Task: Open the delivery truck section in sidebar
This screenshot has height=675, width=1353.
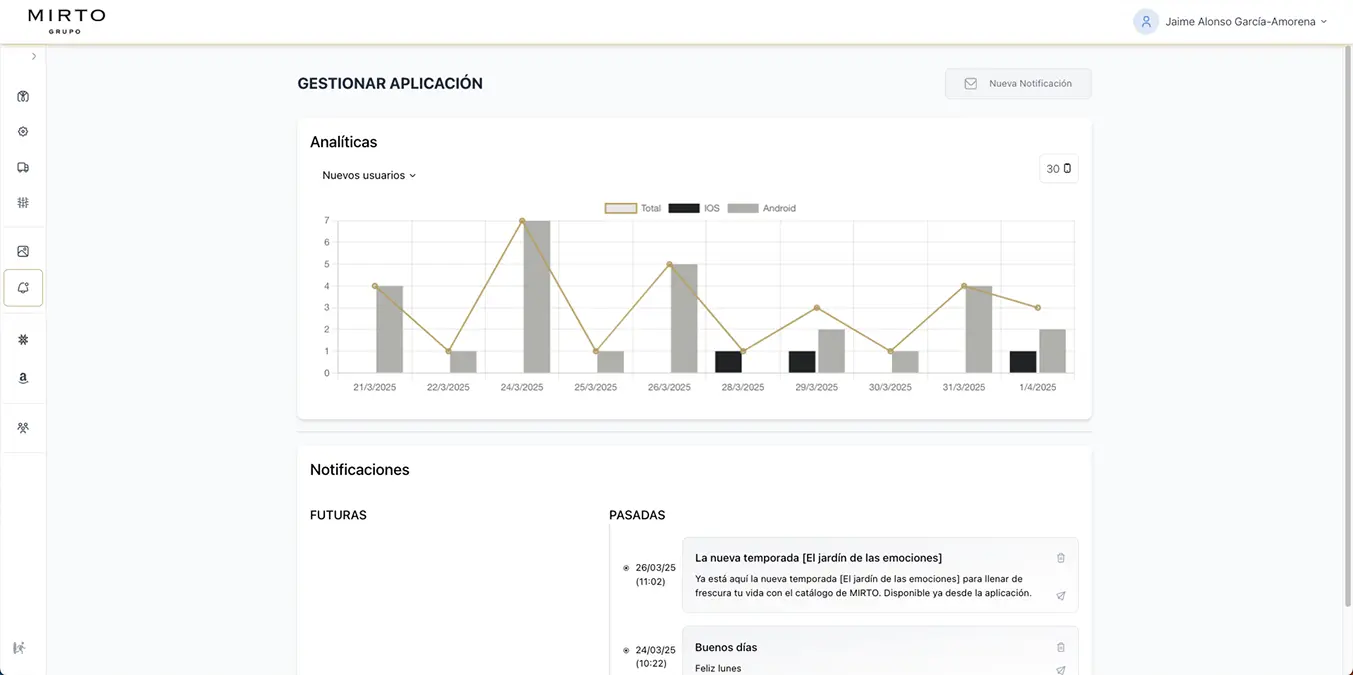Action: coord(23,167)
